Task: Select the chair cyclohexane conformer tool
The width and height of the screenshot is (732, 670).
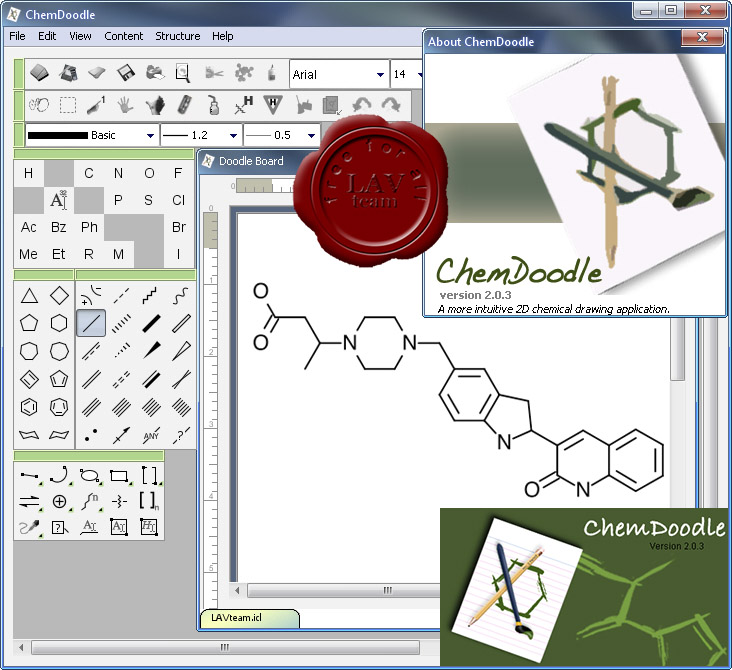Action: (29, 435)
